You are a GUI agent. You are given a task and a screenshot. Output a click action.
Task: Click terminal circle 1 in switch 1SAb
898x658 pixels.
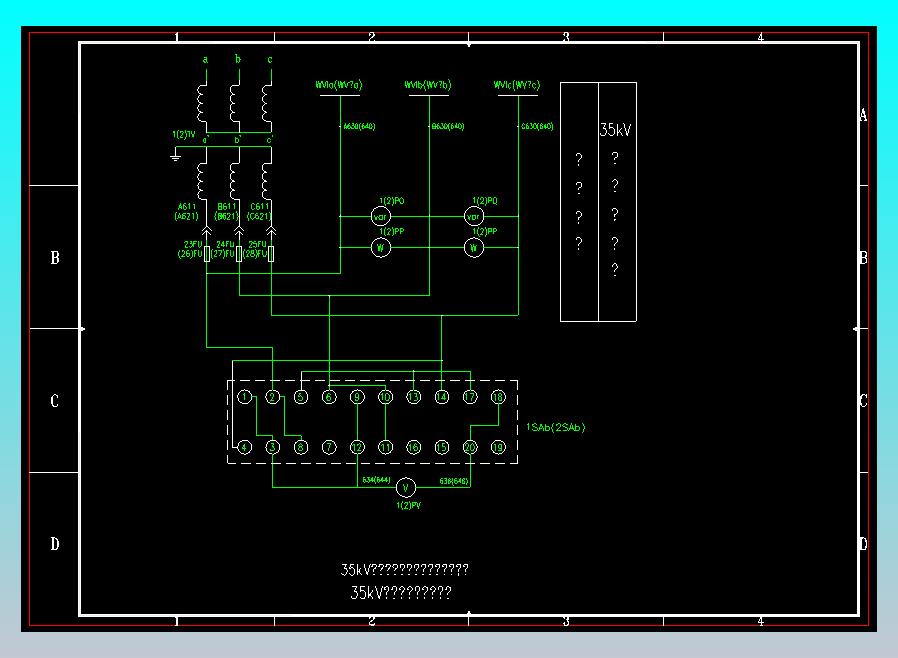[x=245, y=397]
